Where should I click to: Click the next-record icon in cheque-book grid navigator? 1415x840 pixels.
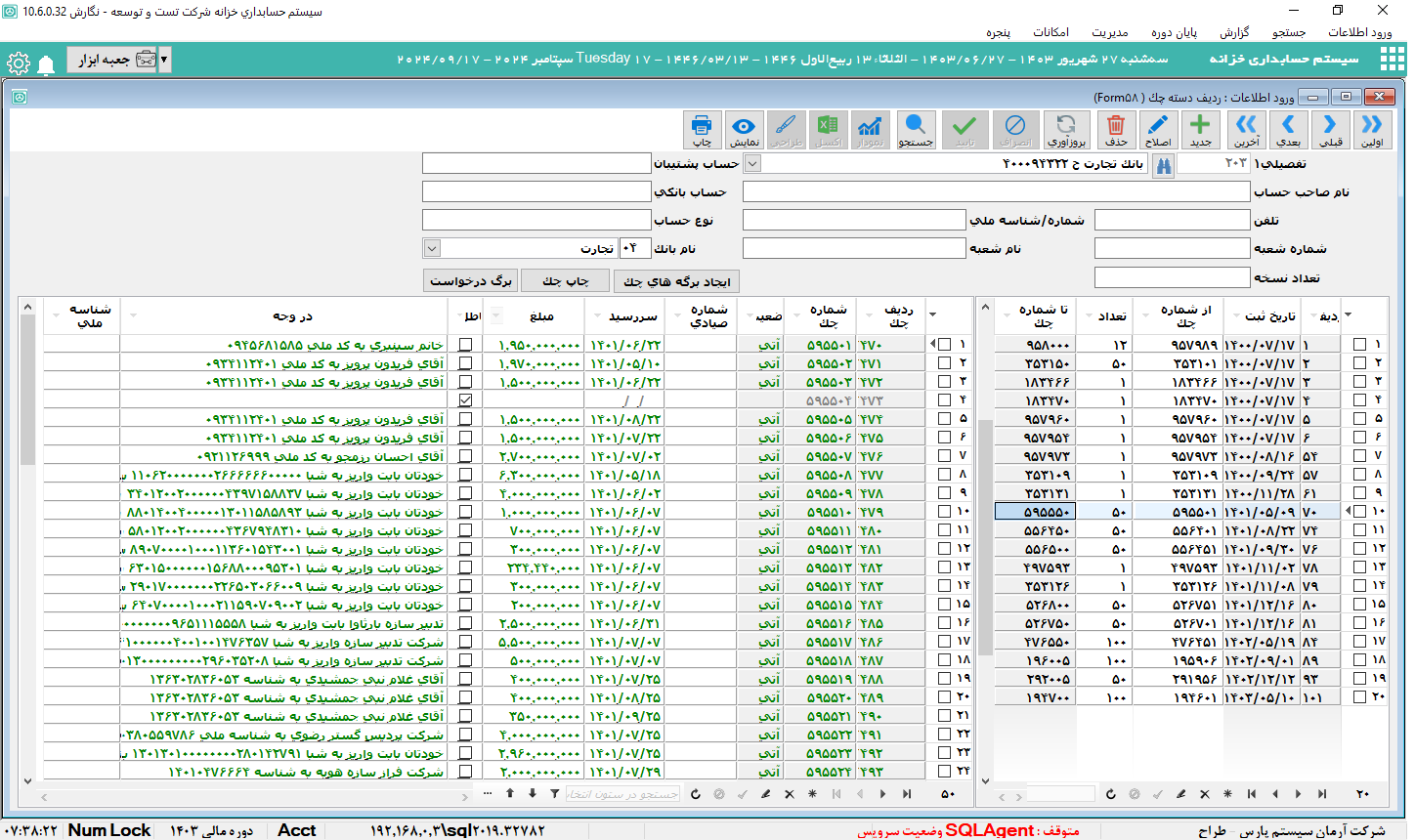(1299, 794)
